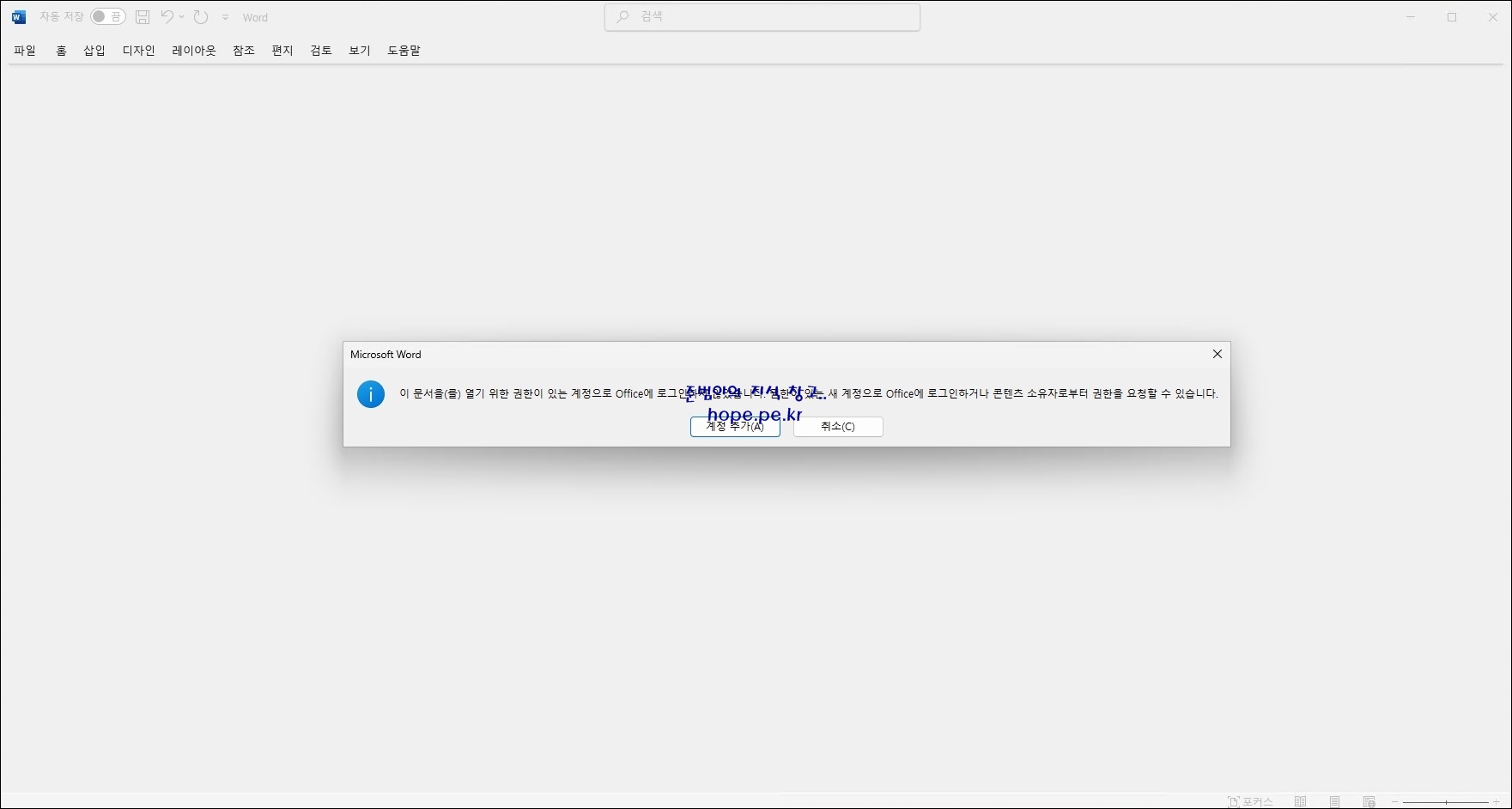Click the zoom in plus button
The height and width of the screenshot is (809, 1512).
pyautogui.click(x=1497, y=801)
